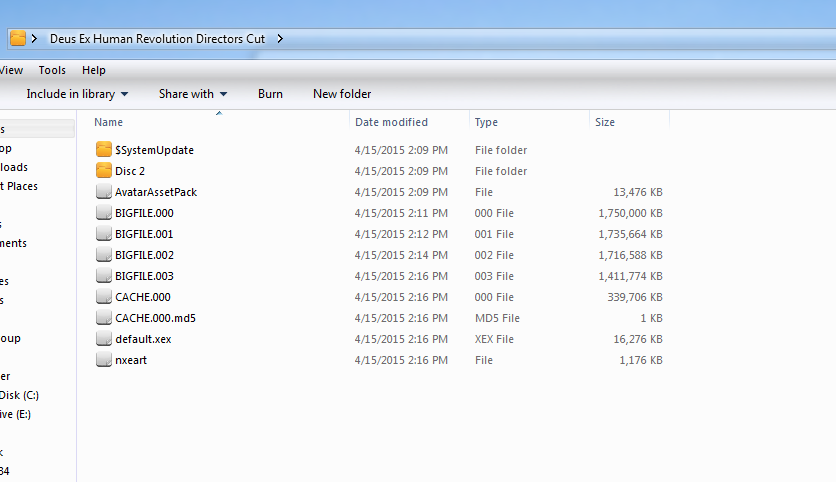Select the Disc 2 folder icon
836x482 pixels.
[x=104, y=171]
